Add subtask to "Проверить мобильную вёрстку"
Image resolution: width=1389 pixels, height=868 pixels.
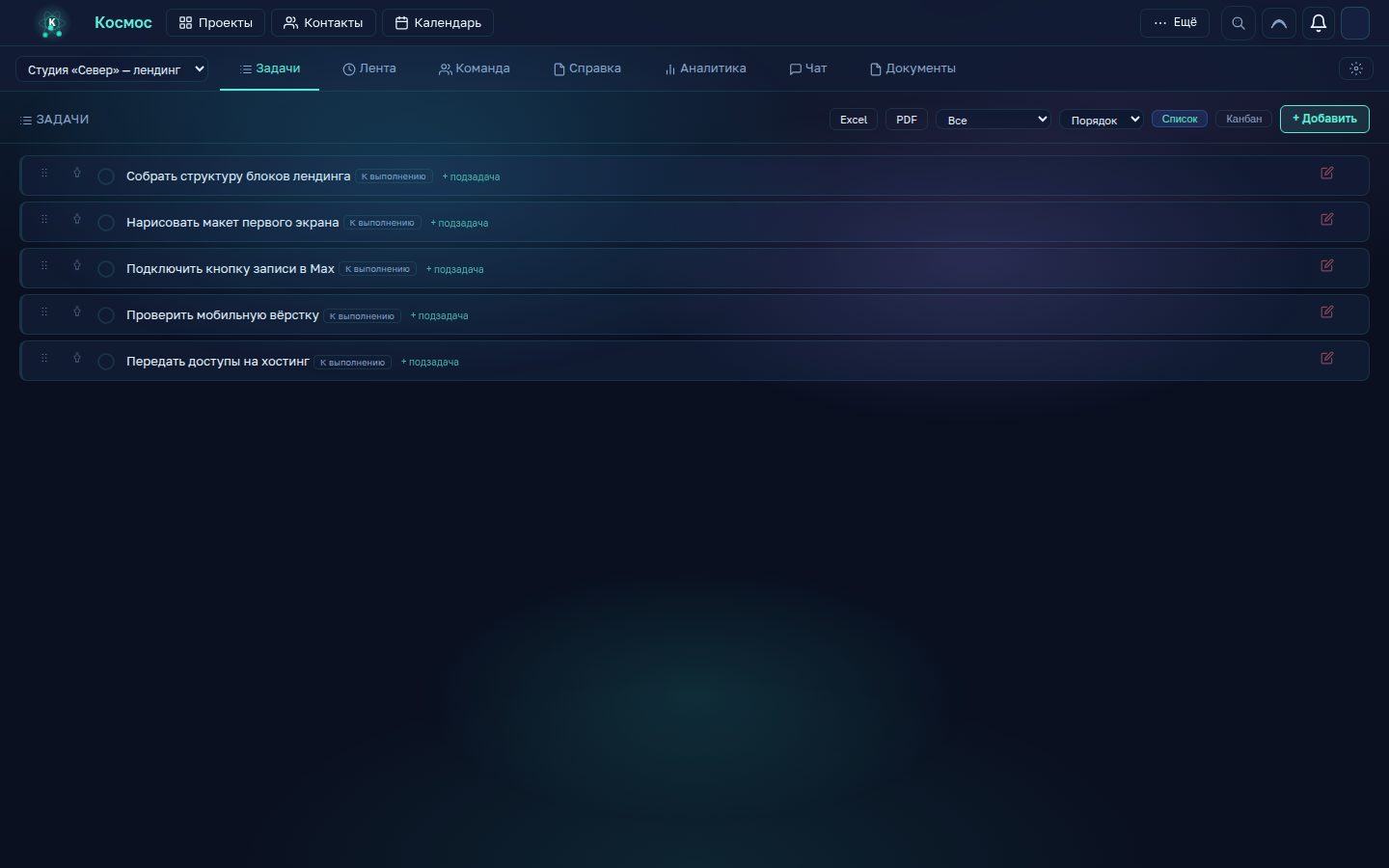click(440, 316)
